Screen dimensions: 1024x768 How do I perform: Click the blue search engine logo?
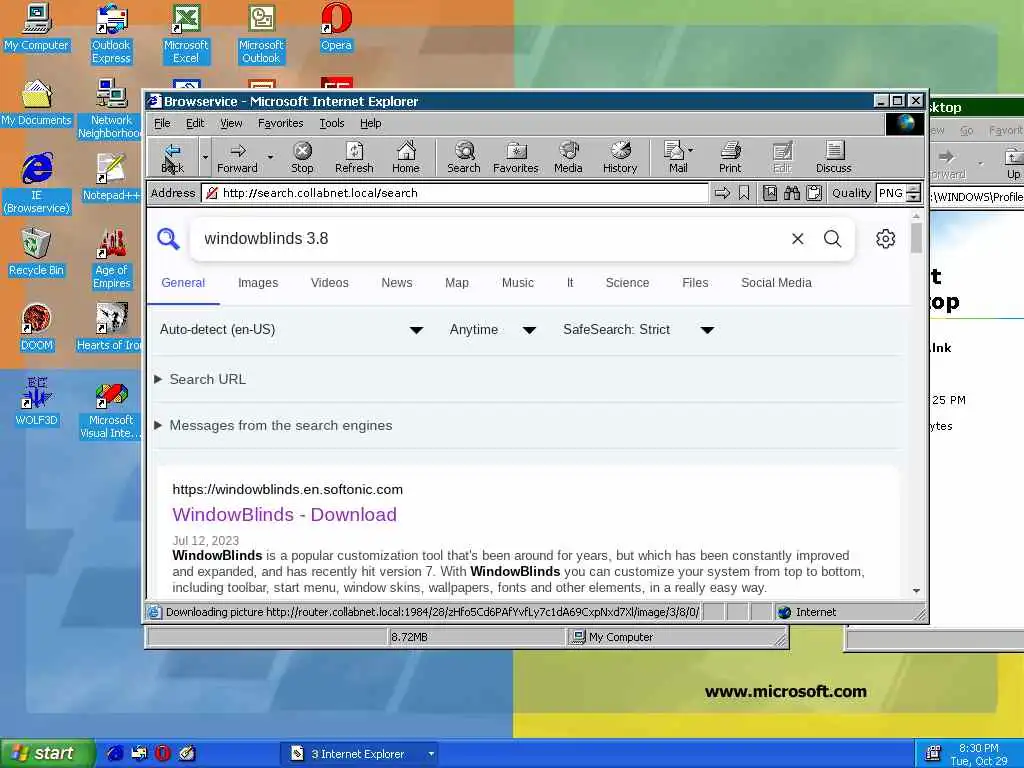(x=168, y=238)
